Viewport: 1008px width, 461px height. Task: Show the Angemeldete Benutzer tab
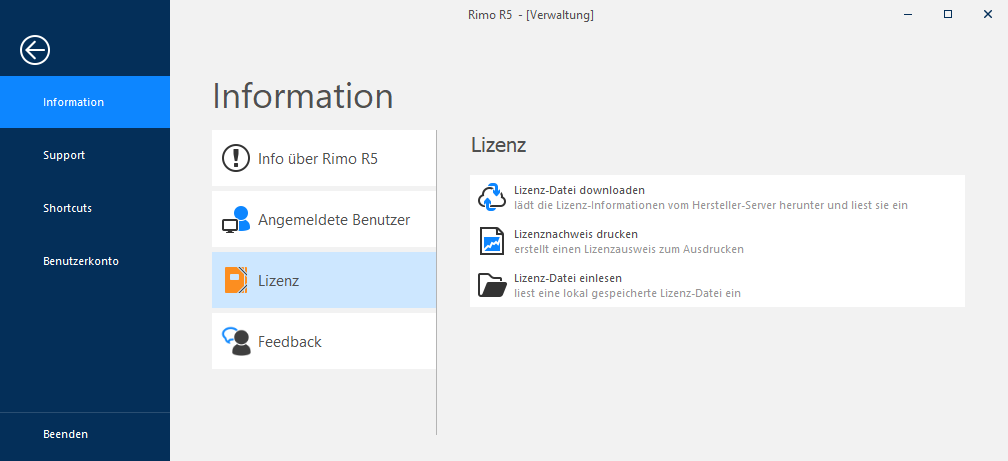click(x=324, y=219)
